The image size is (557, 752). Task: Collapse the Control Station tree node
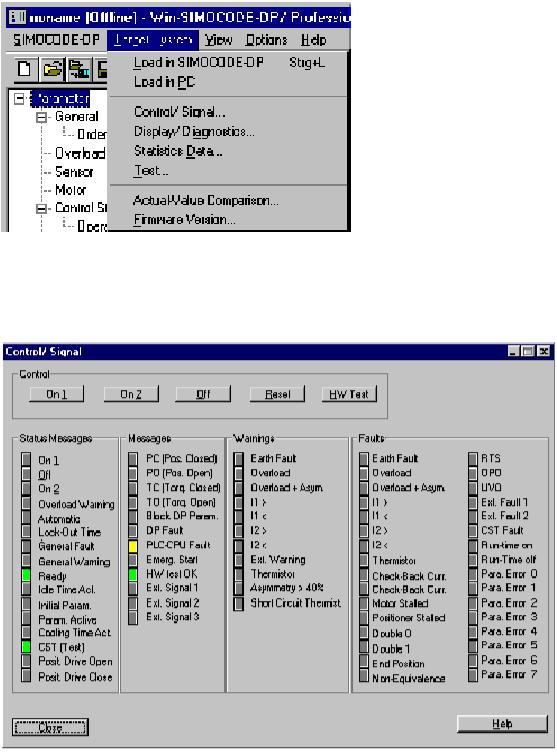tap(42, 208)
